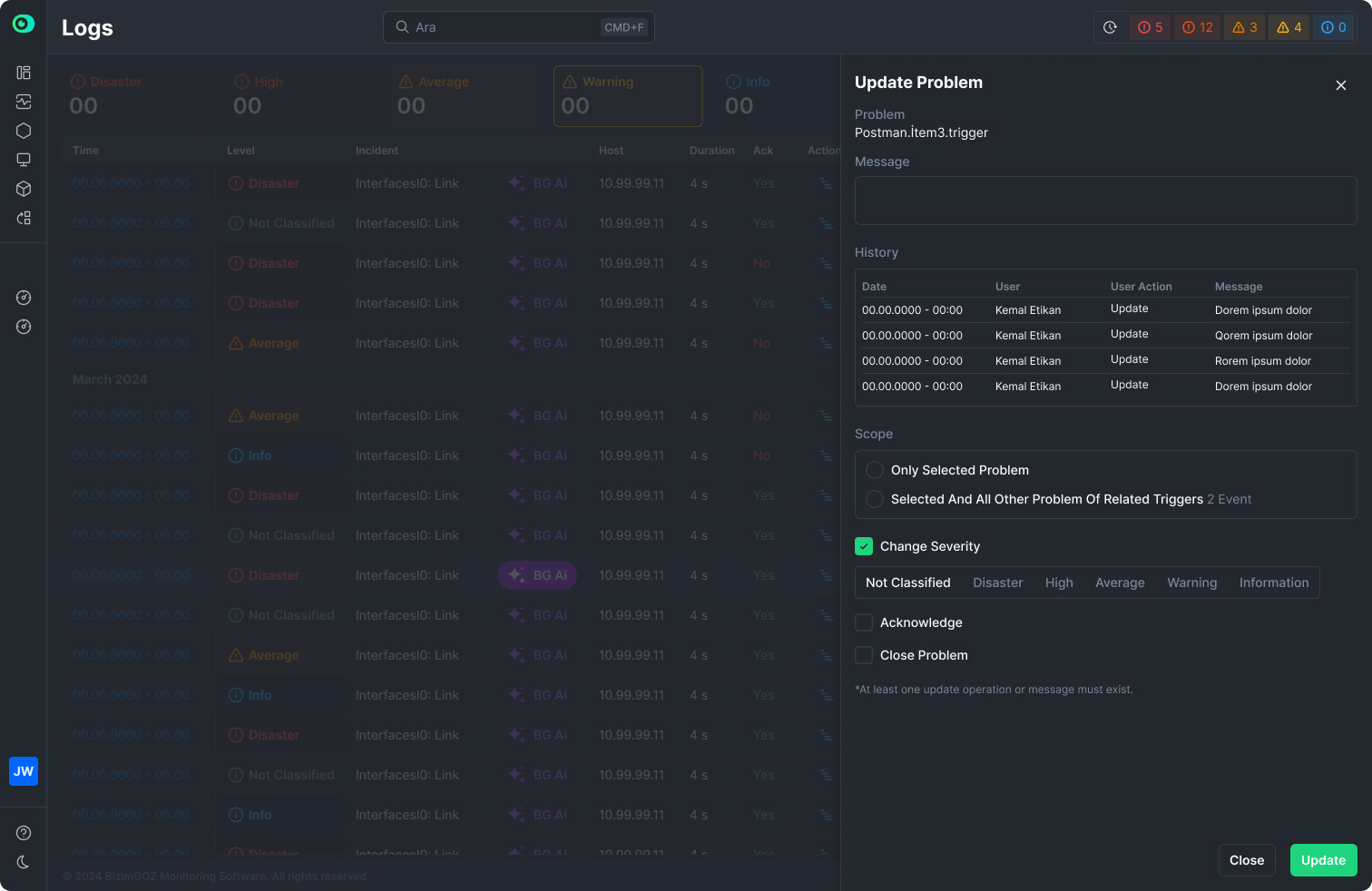The width and height of the screenshot is (1372, 891).
Task: Select the Disaster severity tab
Action: (x=998, y=583)
